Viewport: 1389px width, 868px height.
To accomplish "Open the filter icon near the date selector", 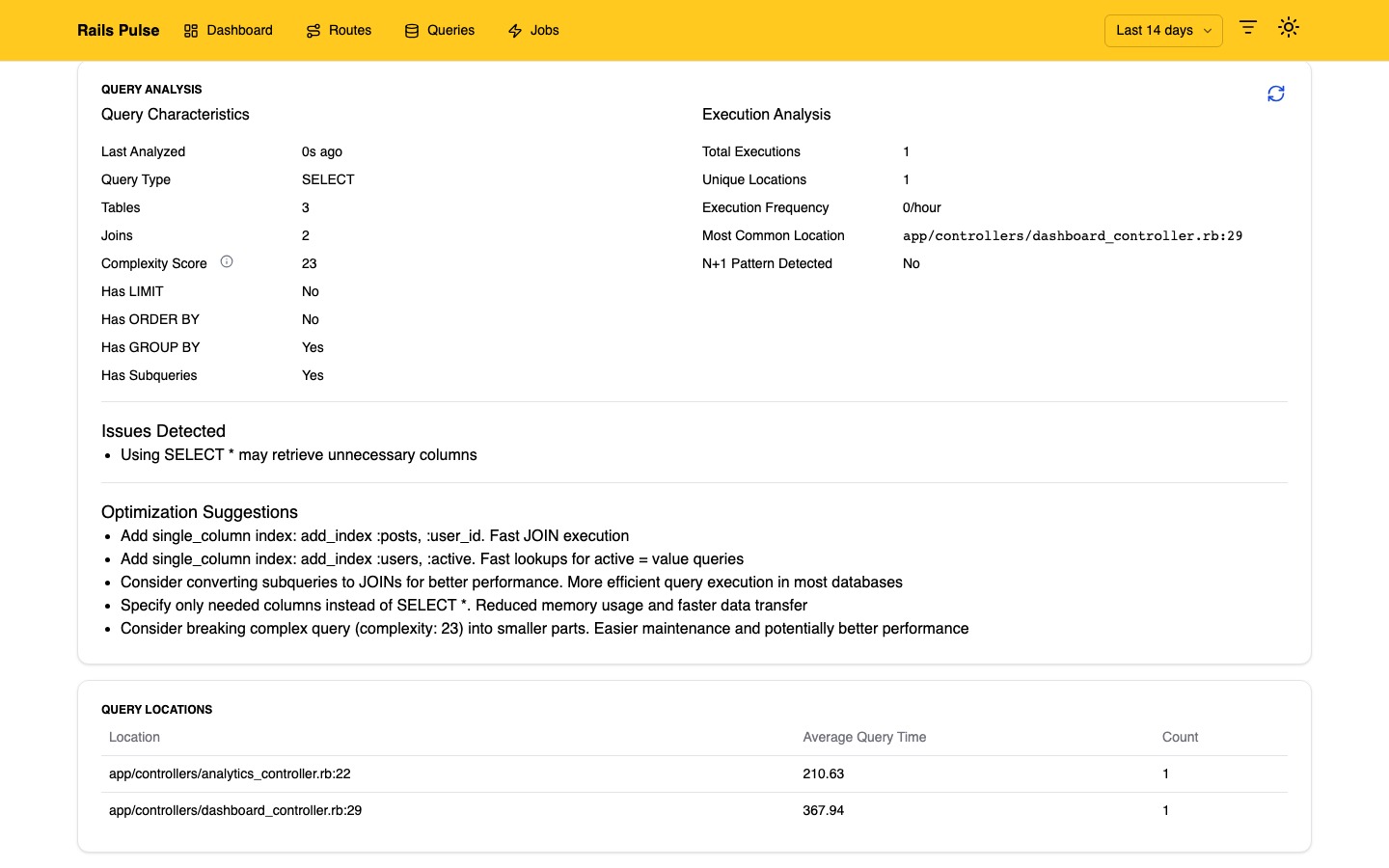I will click(x=1247, y=28).
